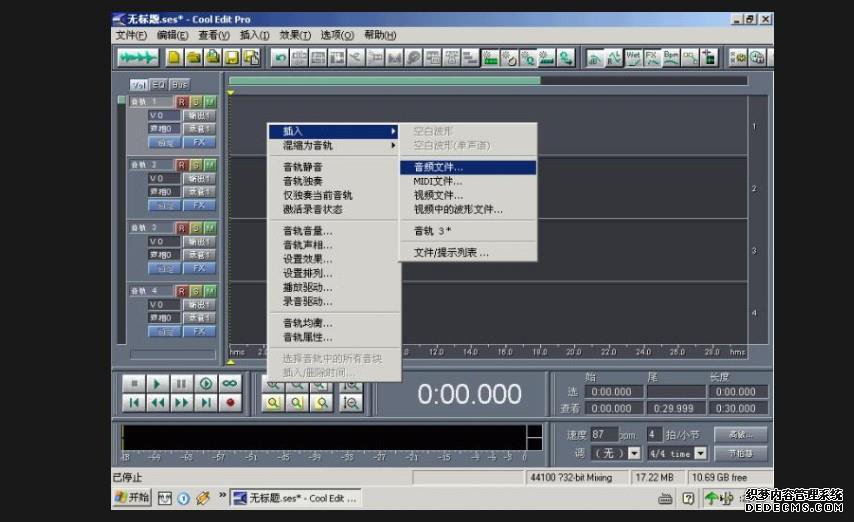Toggle solo S on track 2
This screenshot has width=854, height=522.
pyautogui.click(x=196, y=165)
